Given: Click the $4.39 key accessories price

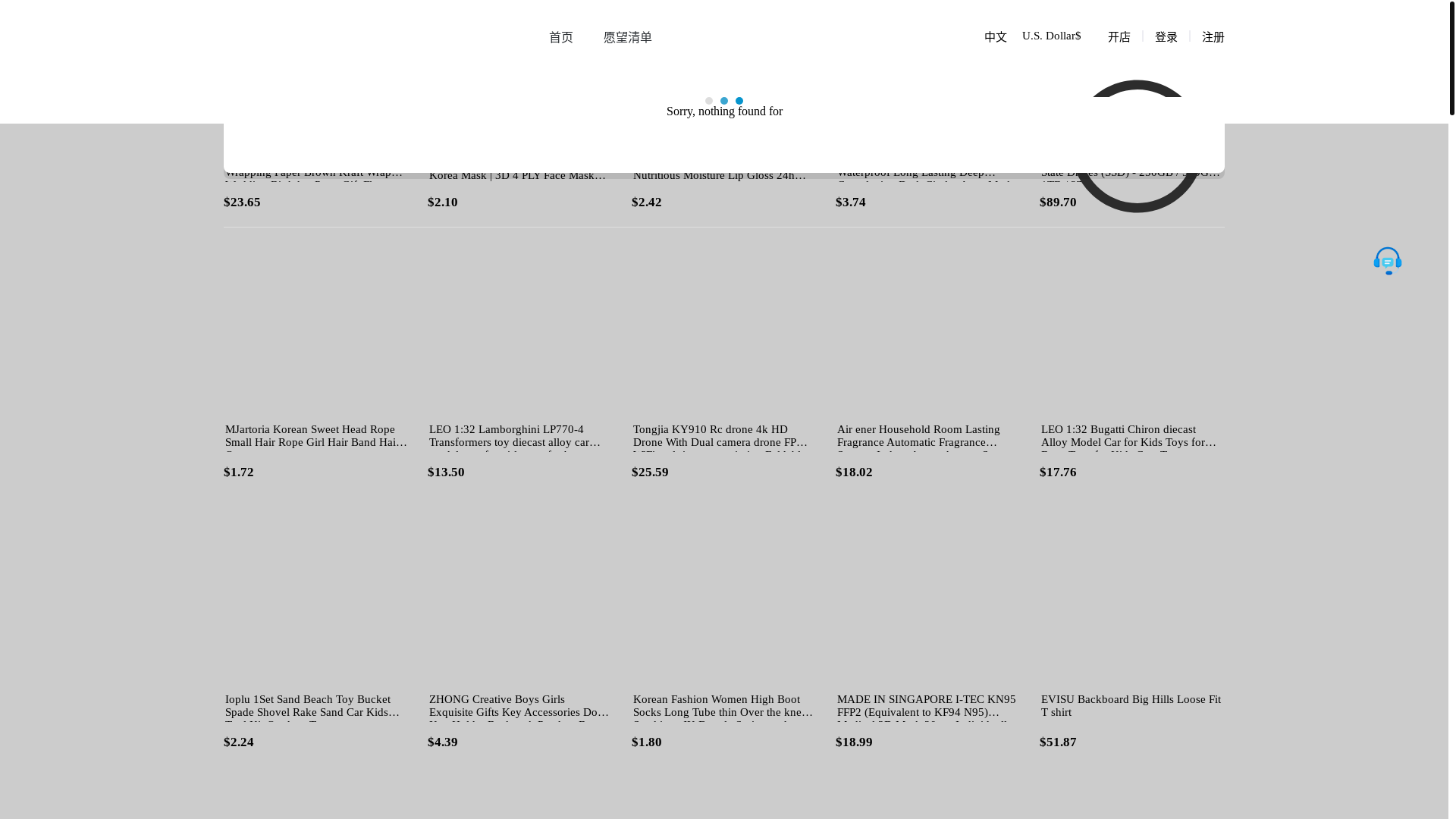Looking at the screenshot, I should click(x=443, y=742).
